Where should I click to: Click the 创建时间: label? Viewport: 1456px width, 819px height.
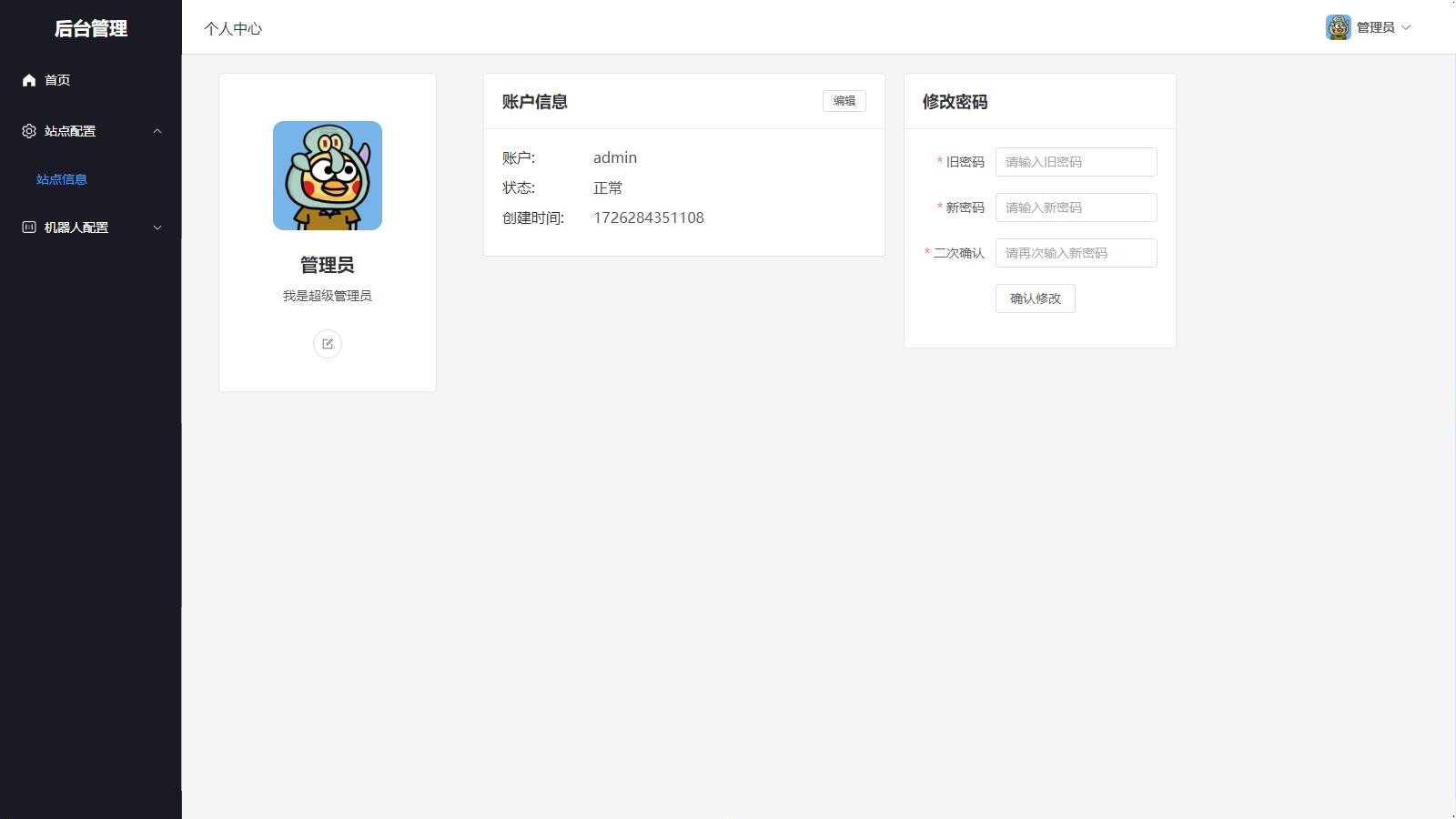[533, 217]
